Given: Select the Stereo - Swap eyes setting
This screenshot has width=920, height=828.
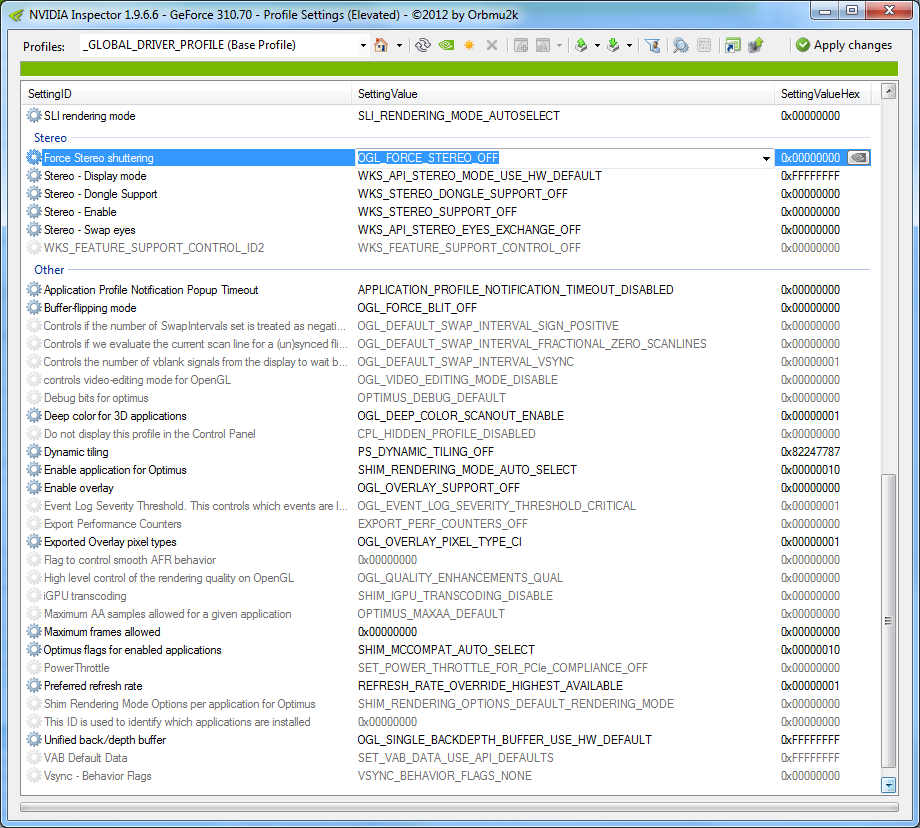Looking at the screenshot, I should (x=446, y=230).
